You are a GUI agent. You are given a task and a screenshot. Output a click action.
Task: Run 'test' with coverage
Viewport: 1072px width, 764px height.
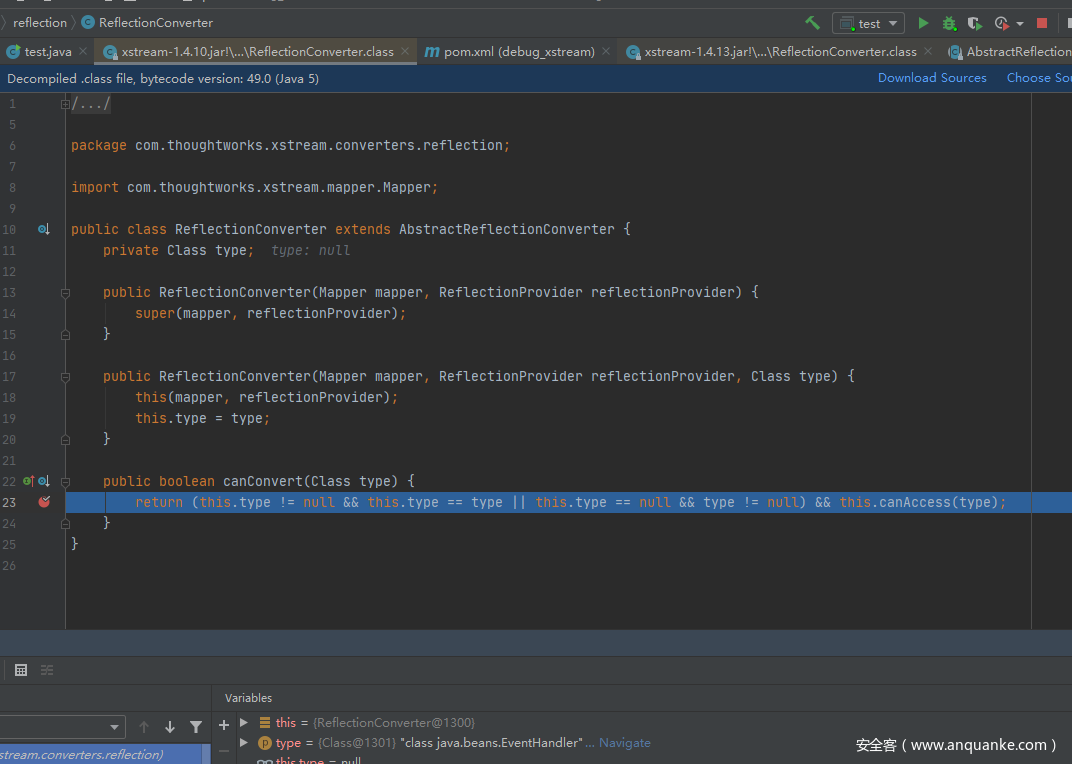pos(974,23)
